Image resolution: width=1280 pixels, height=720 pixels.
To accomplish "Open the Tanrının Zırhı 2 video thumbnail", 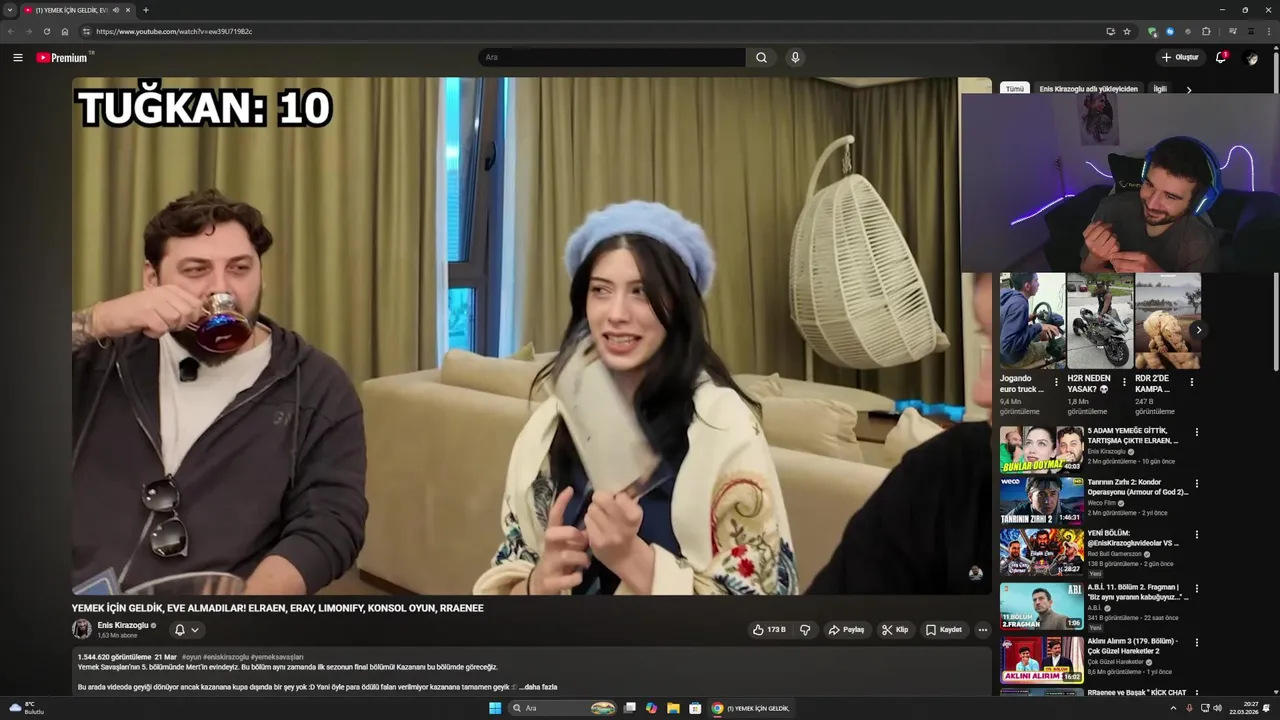I will [1041, 501].
